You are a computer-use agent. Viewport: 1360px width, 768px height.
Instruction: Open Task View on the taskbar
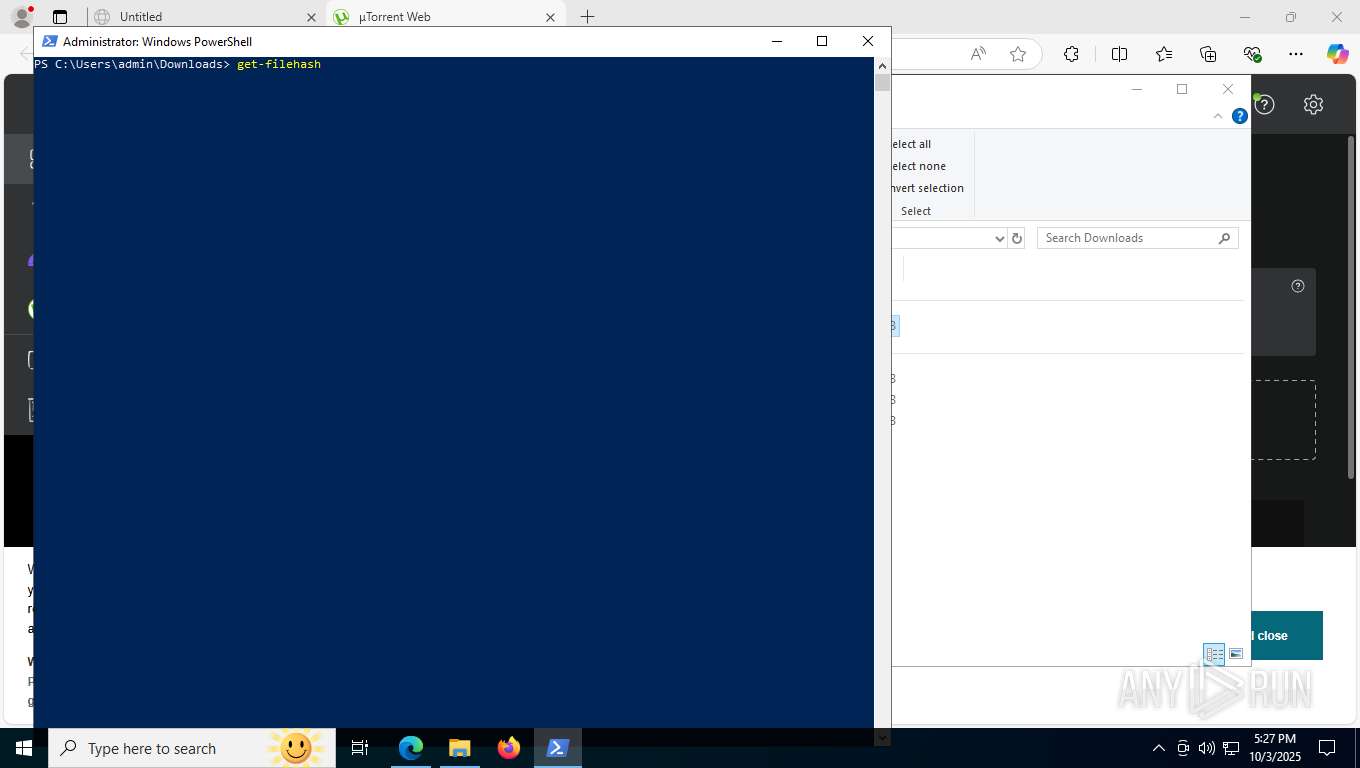(x=360, y=748)
